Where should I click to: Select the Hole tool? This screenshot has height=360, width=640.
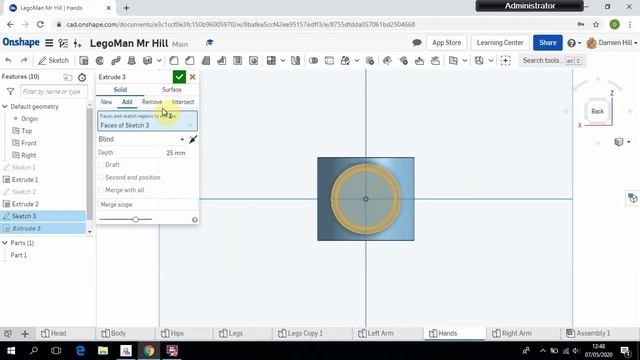tap(253, 60)
